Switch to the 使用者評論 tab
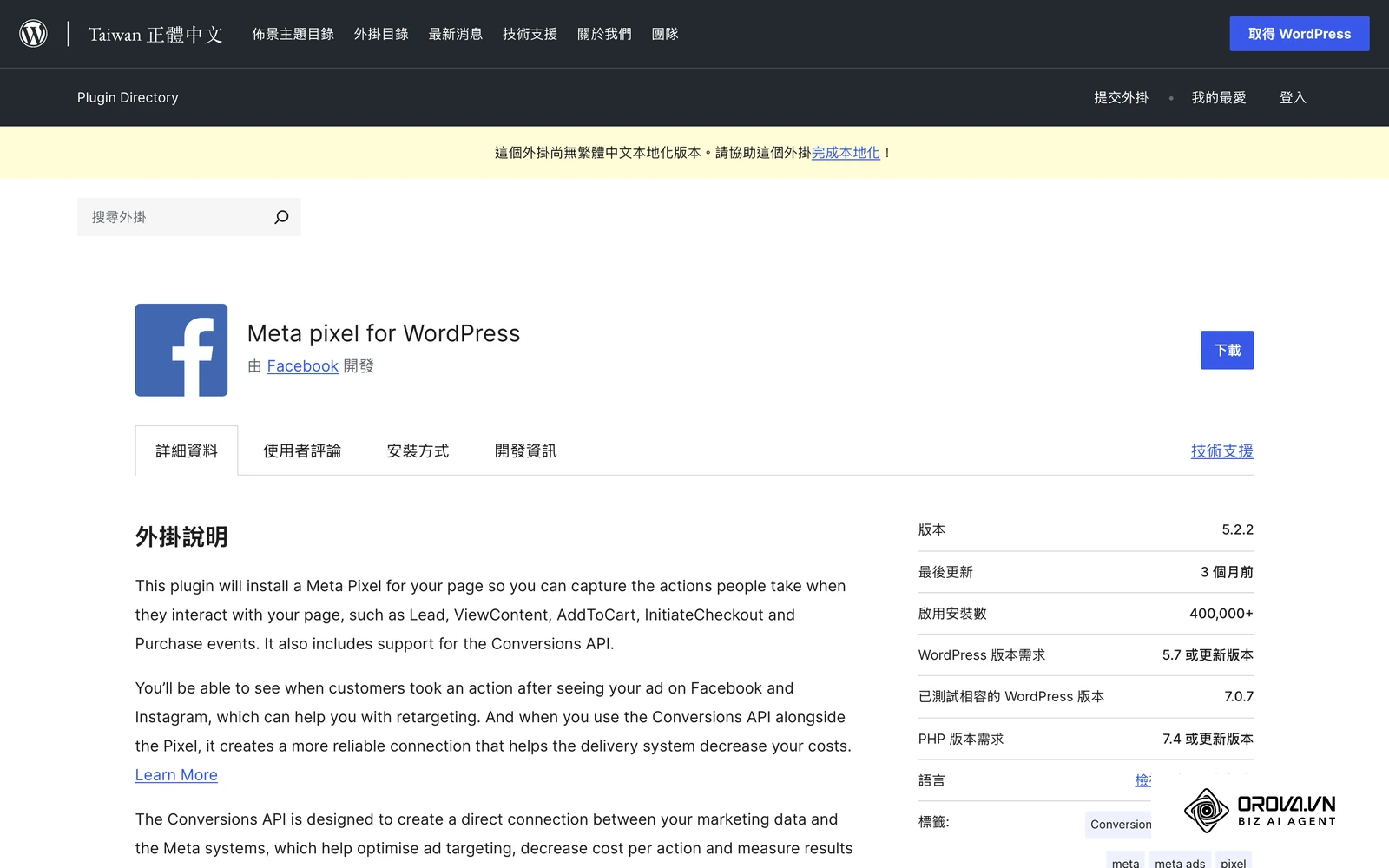The height and width of the screenshot is (868, 1389). [x=302, y=450]
